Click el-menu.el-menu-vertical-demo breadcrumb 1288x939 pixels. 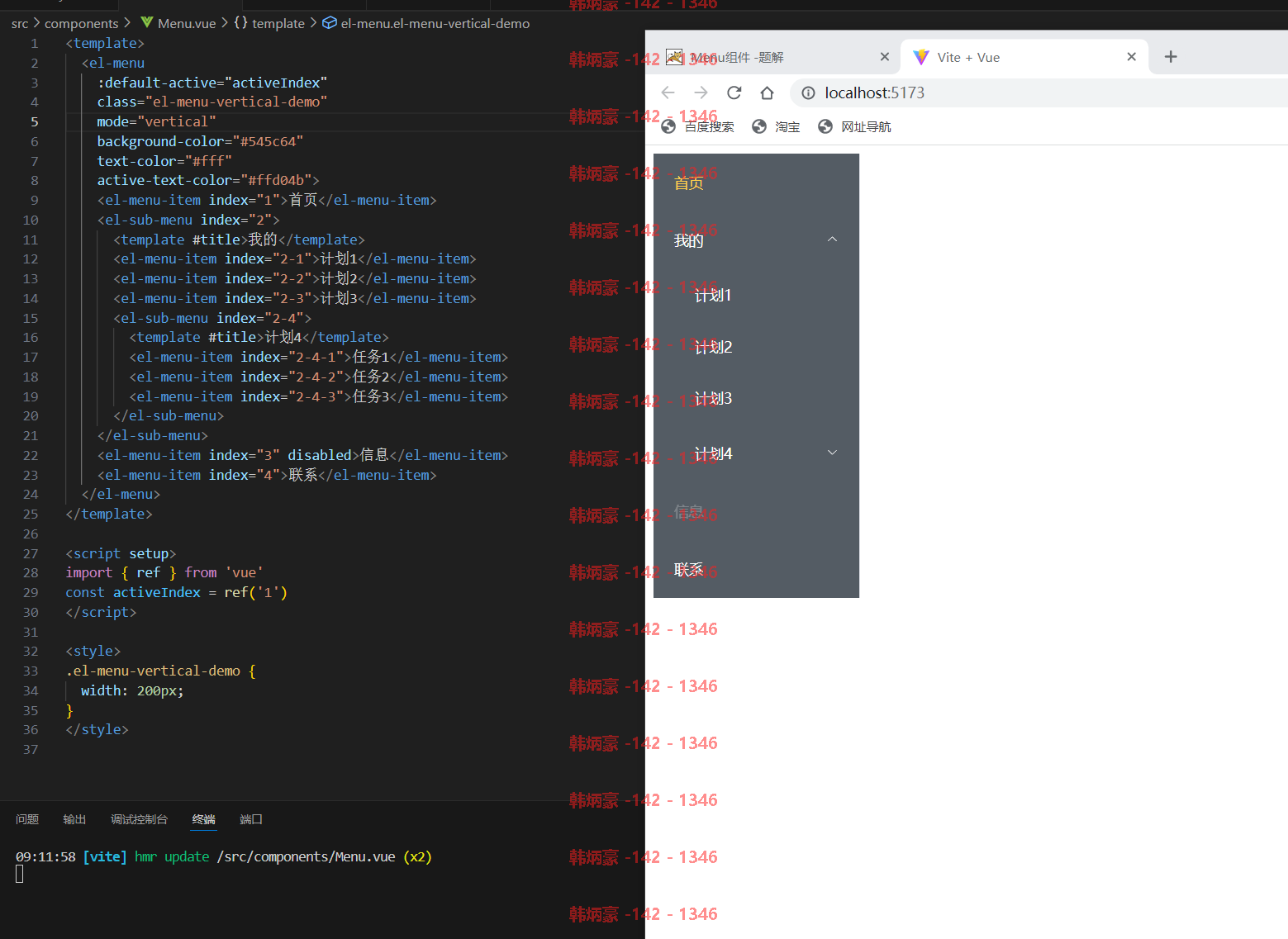tap(435, 23)
